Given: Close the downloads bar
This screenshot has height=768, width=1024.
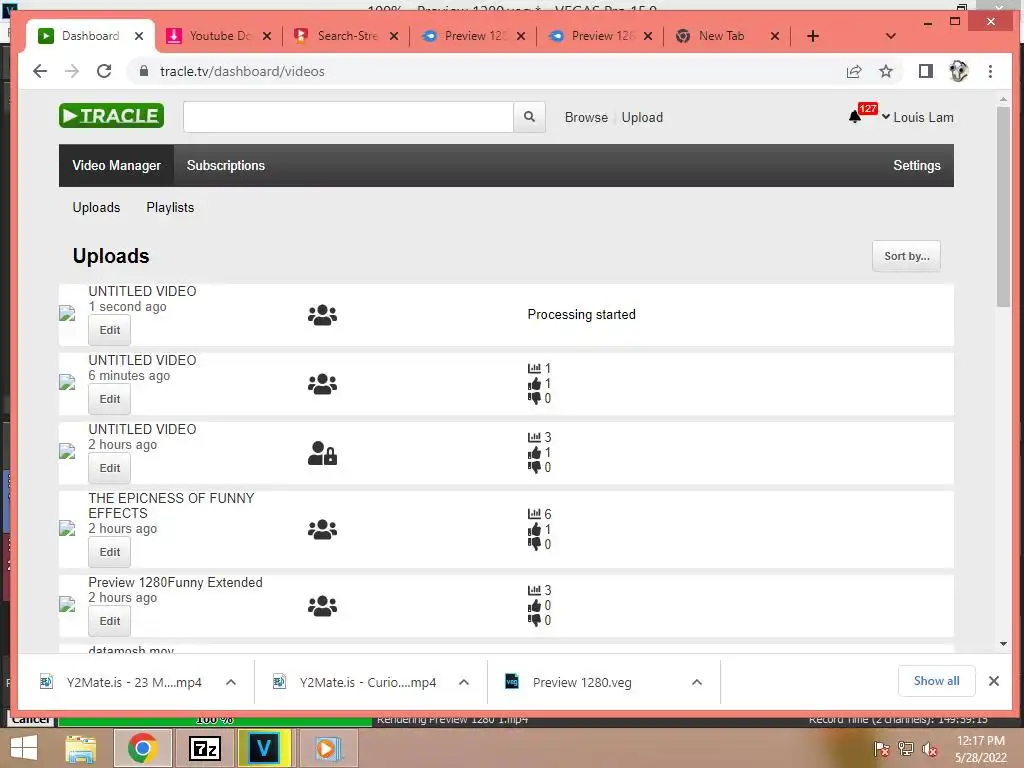Looking at the screenshot, I should click(994, 681).
